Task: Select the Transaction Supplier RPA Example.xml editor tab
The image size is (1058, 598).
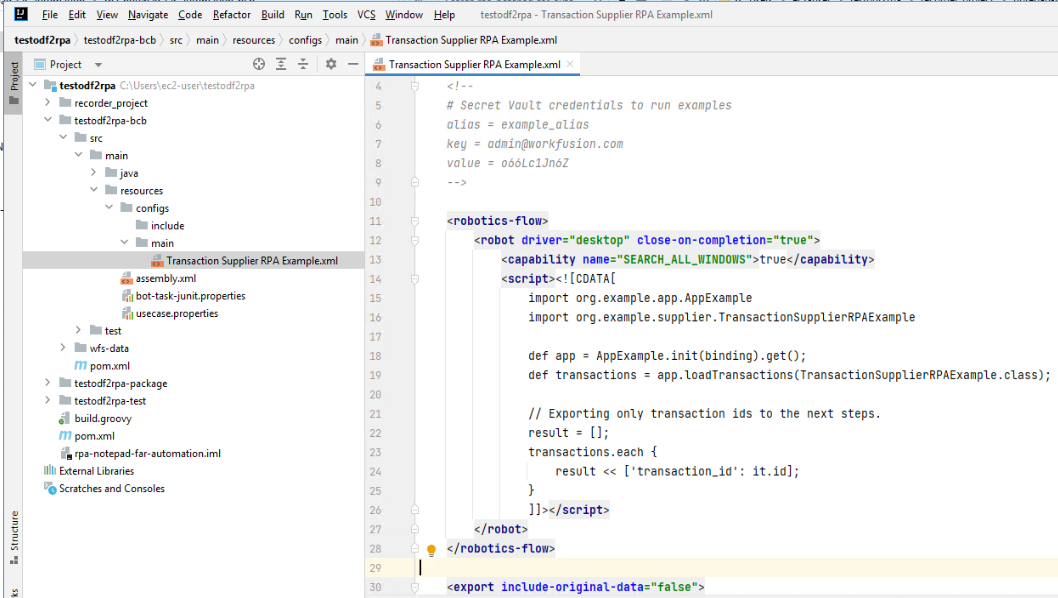Action: [474, 64]
